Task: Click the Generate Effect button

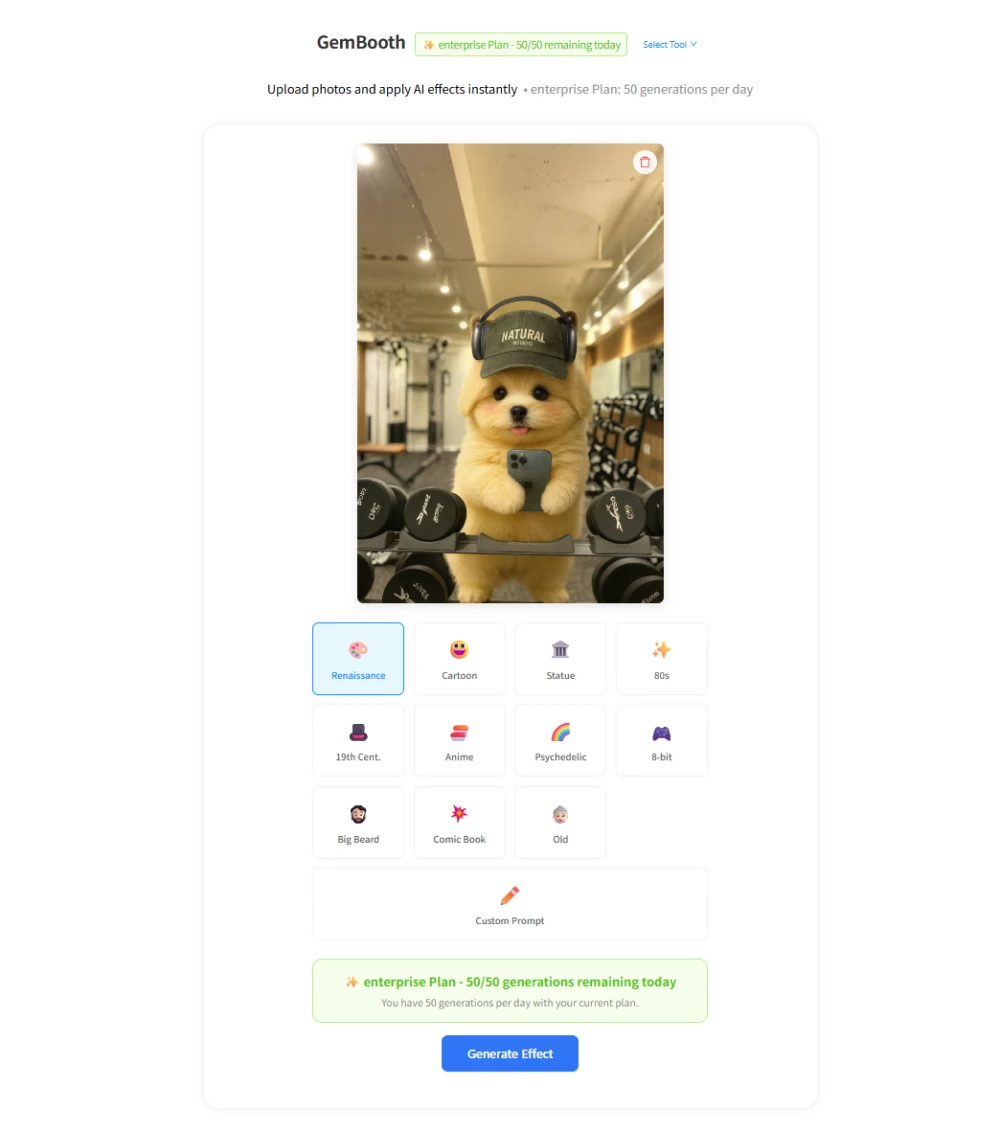Action: 510,1054
